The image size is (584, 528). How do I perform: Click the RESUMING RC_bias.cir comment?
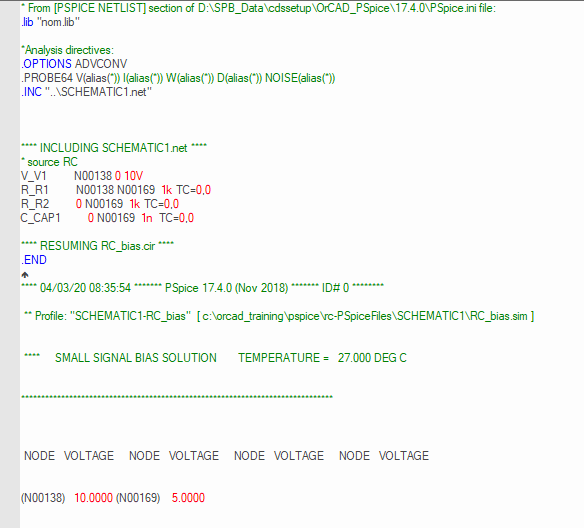[x=98, y=246]
